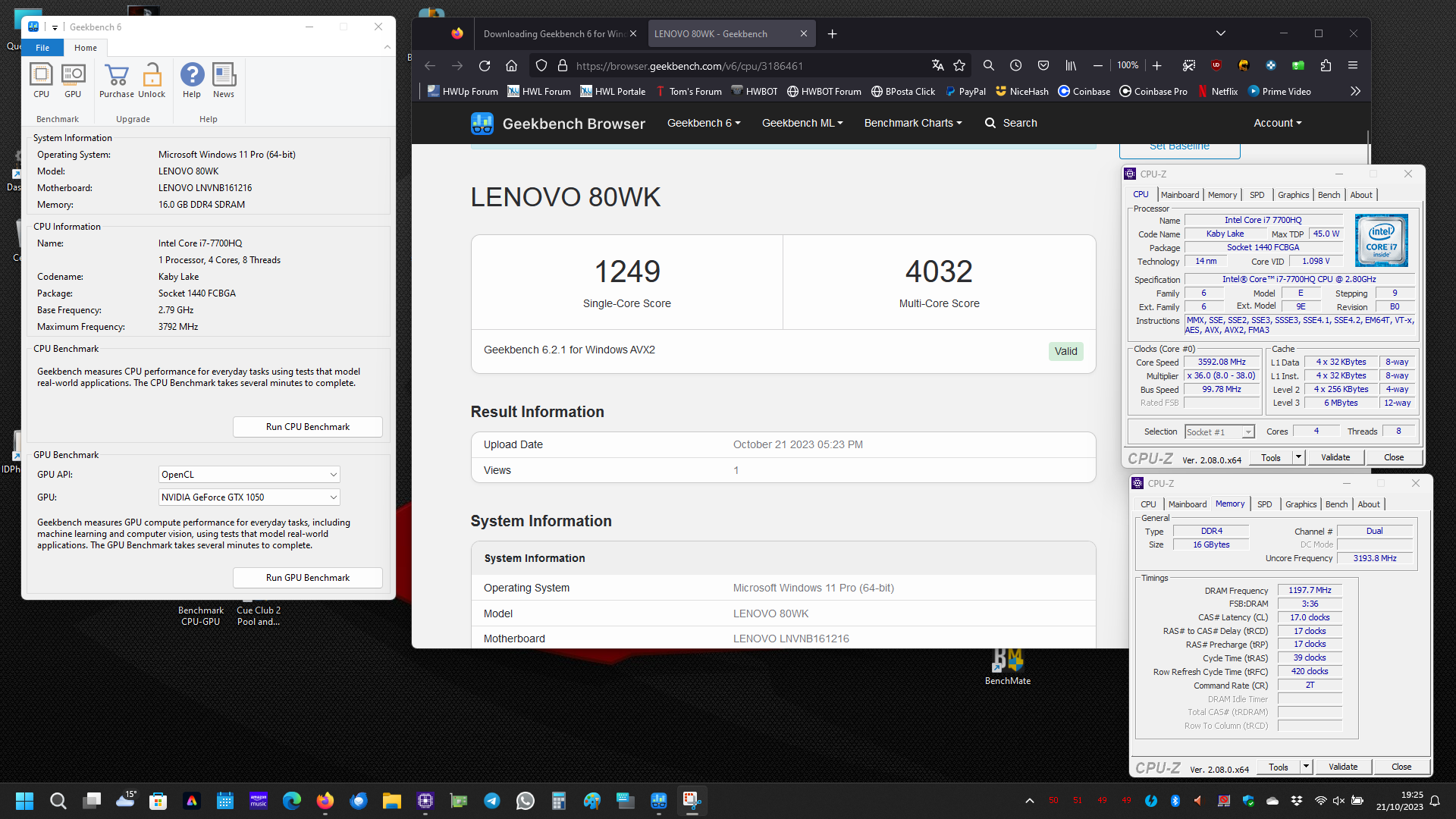Click the Firefox library icon

click(x=1071, y=65)
